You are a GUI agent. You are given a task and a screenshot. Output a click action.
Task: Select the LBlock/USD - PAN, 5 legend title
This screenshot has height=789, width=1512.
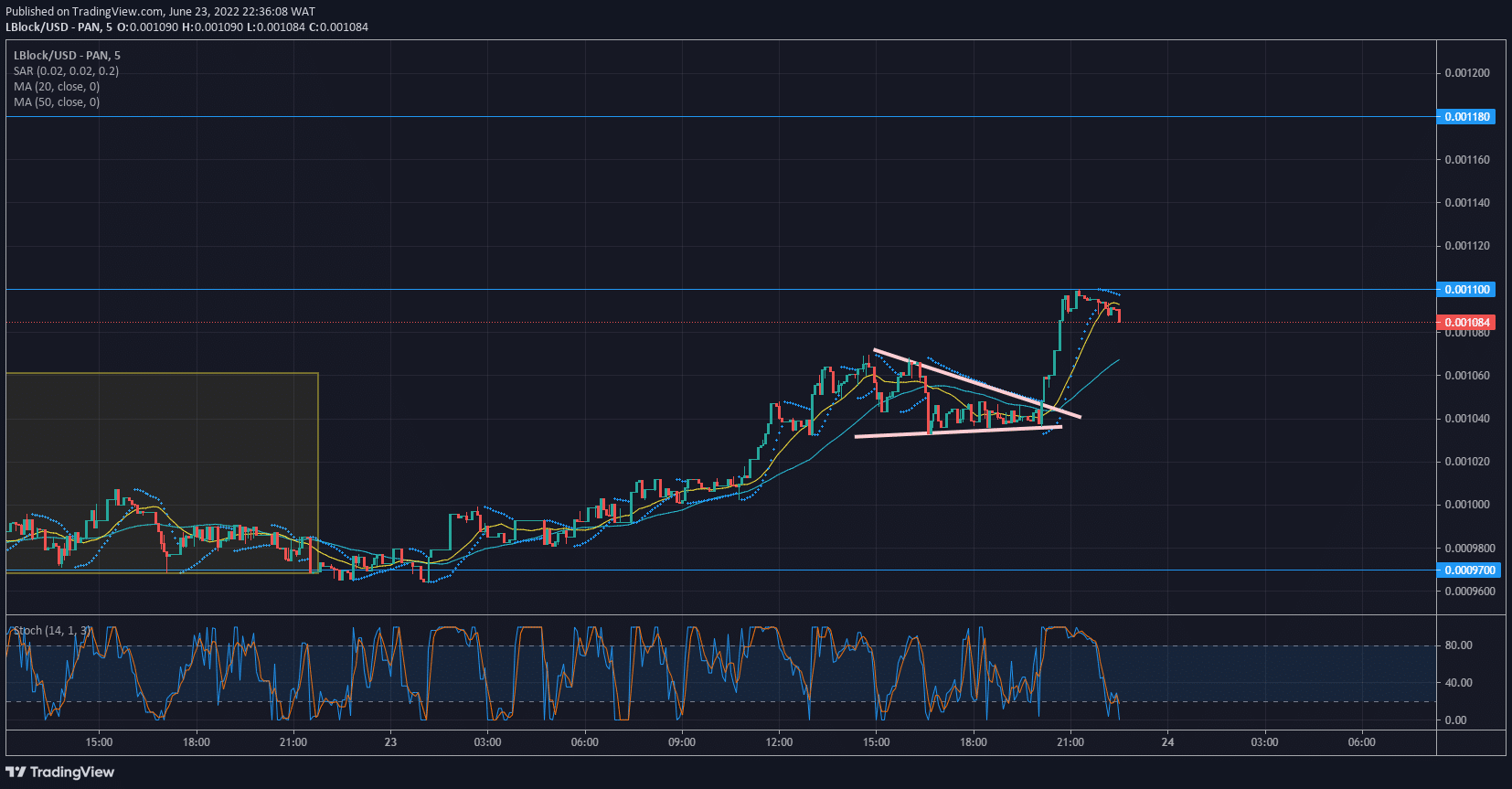pos(67,56)
